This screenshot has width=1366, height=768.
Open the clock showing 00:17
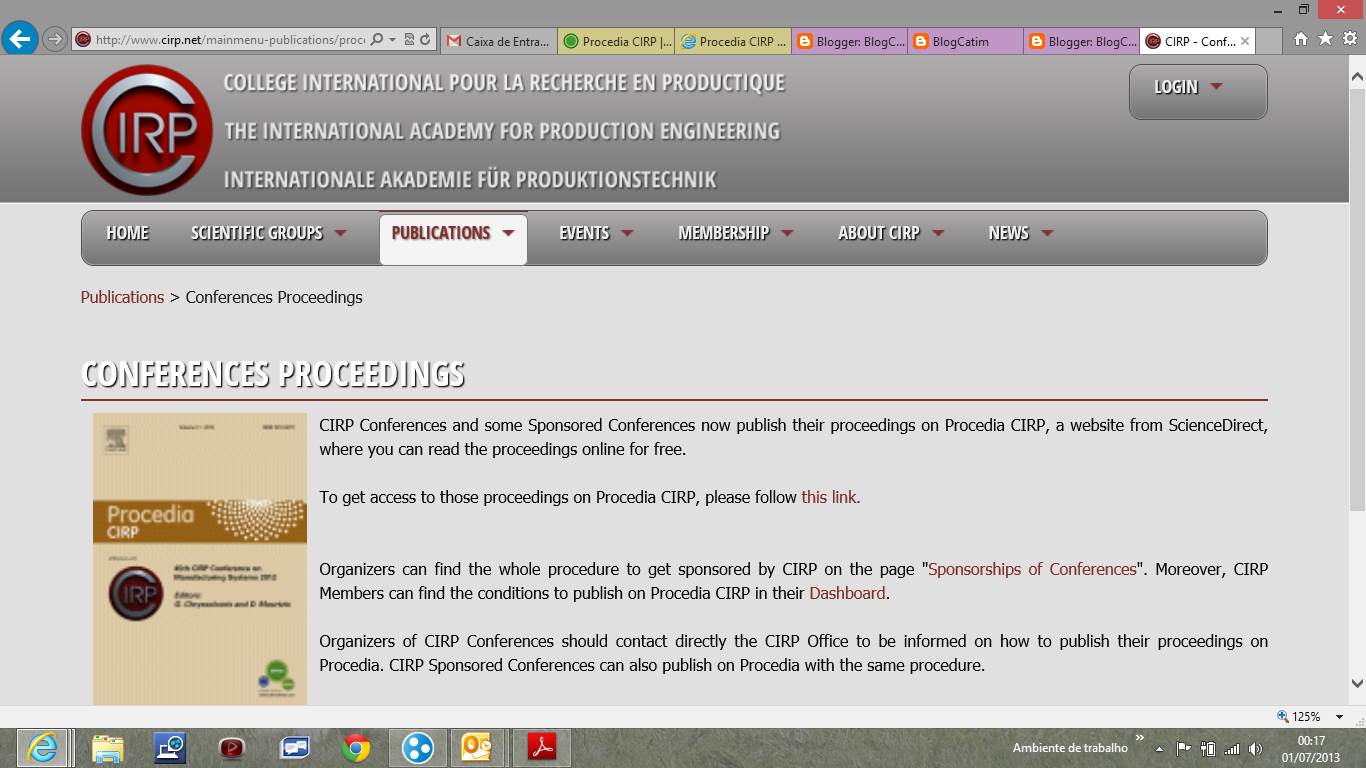click(1311, 748)
